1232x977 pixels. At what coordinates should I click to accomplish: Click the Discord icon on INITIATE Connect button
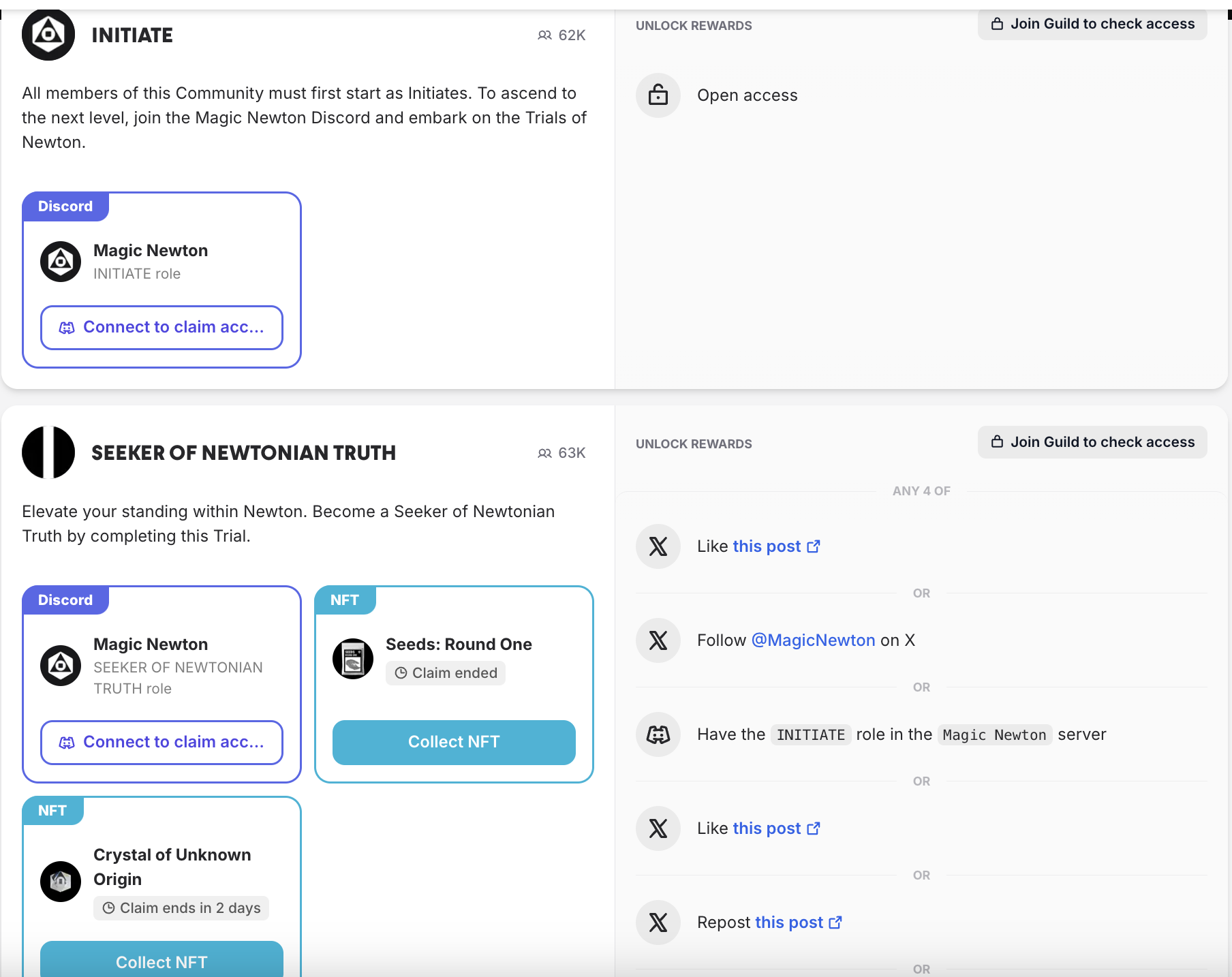pyautogui.click(x=67, y=328)
